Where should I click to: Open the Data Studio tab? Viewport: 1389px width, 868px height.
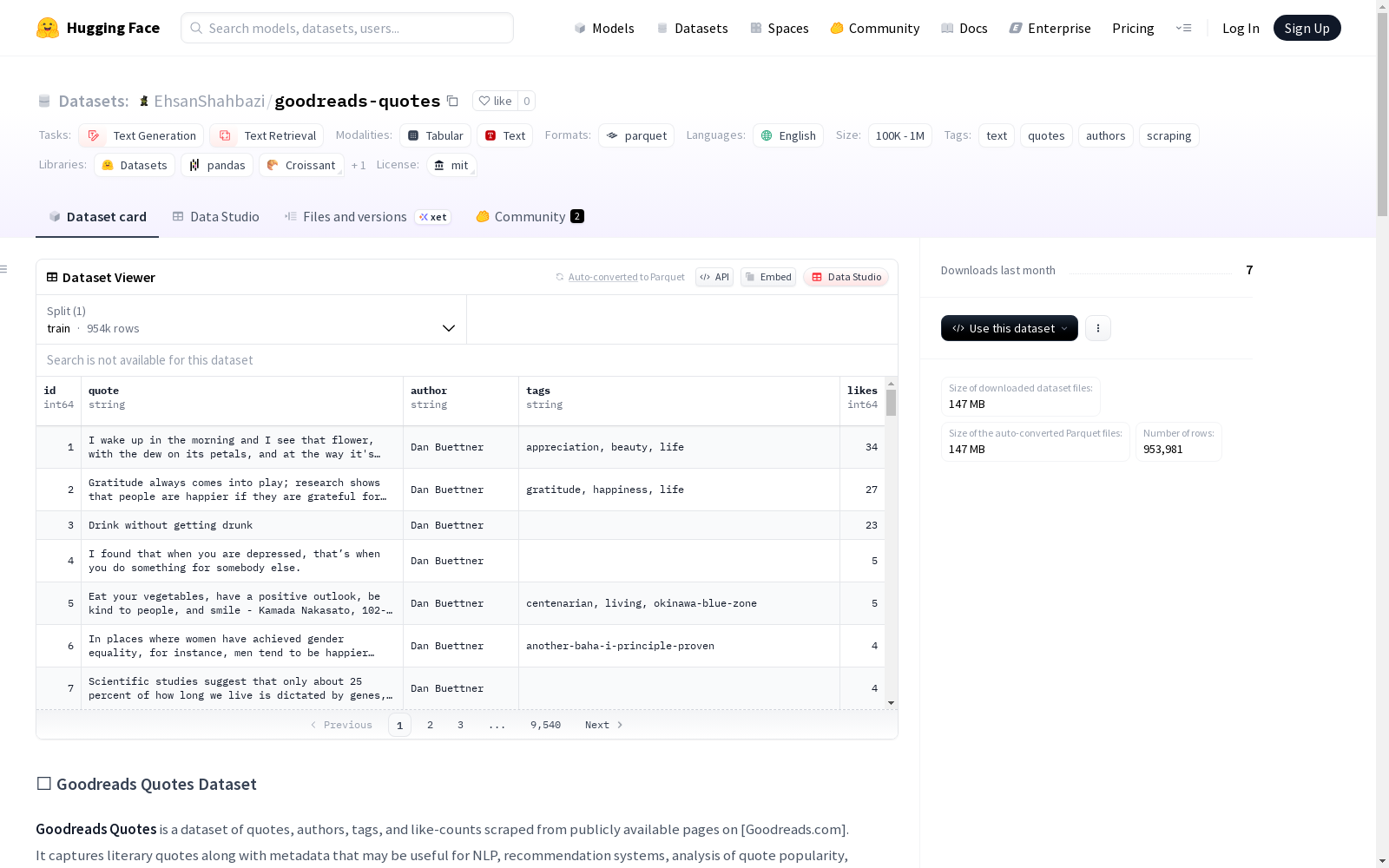(x=215, y=217)
